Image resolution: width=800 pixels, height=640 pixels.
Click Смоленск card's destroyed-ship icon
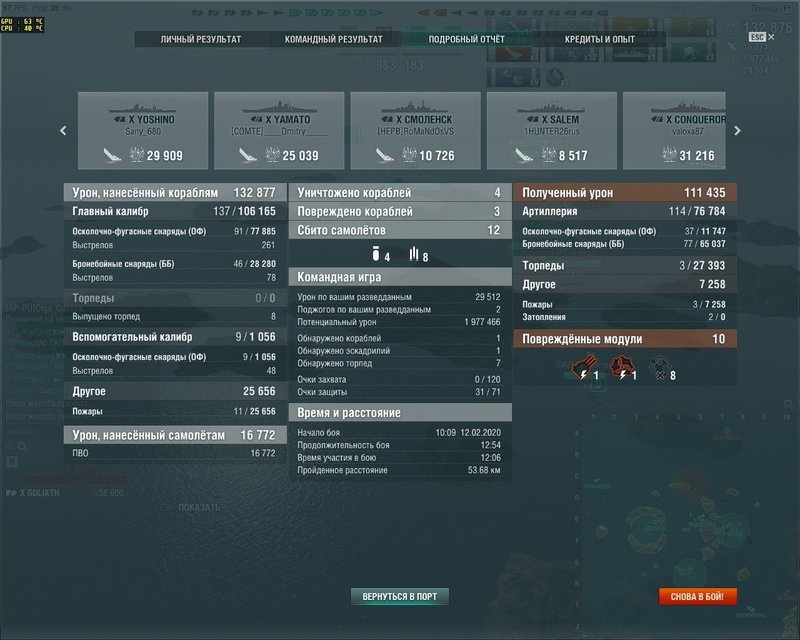(385, 155)
